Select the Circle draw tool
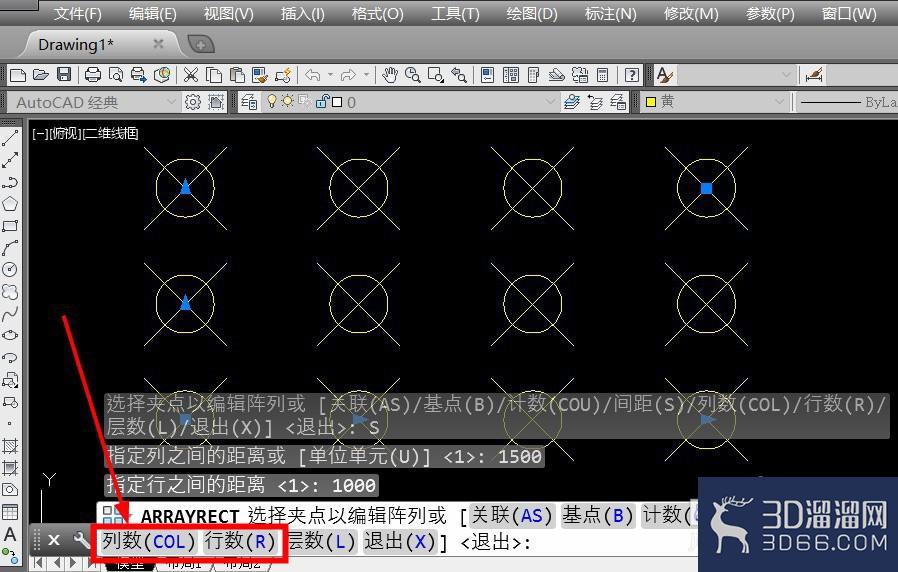 10,270
